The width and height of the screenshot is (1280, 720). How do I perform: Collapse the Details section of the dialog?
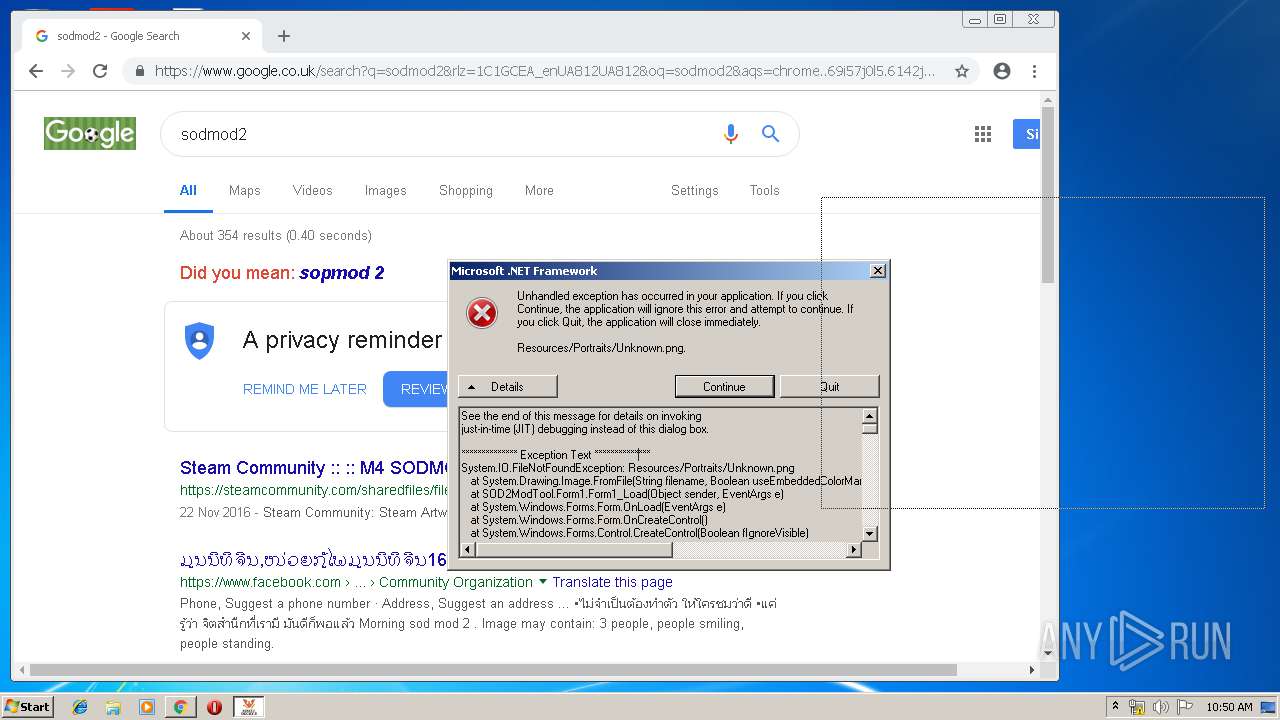507,387
